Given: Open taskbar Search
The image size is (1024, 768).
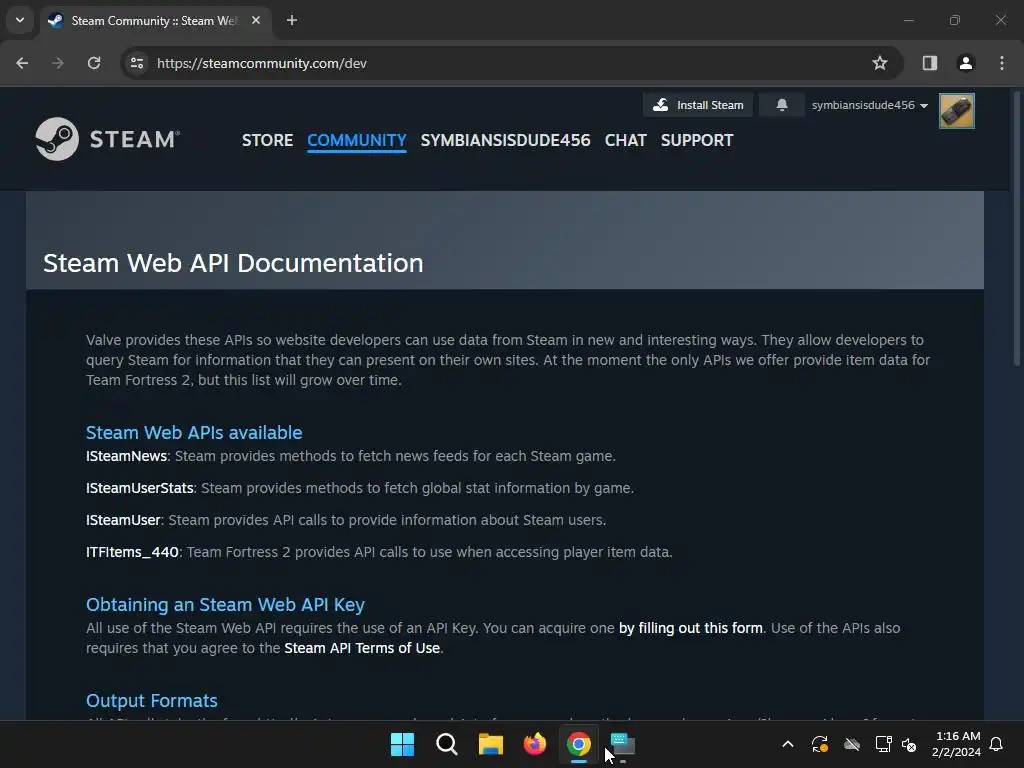Looking at the screenshot, I should pos(447,744).
